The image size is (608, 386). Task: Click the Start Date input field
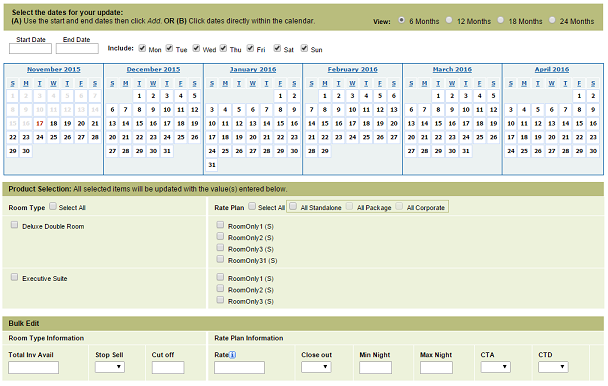30,48
